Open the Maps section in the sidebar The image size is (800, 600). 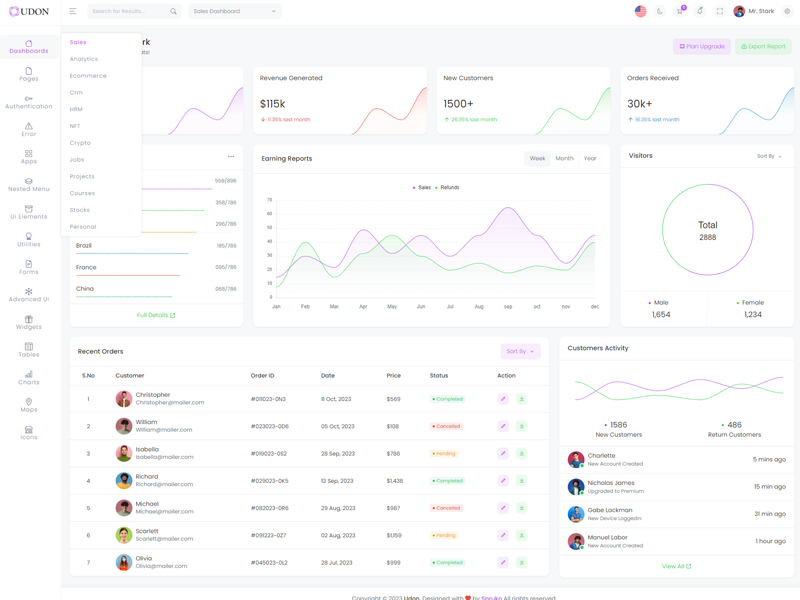coord(28,404)
